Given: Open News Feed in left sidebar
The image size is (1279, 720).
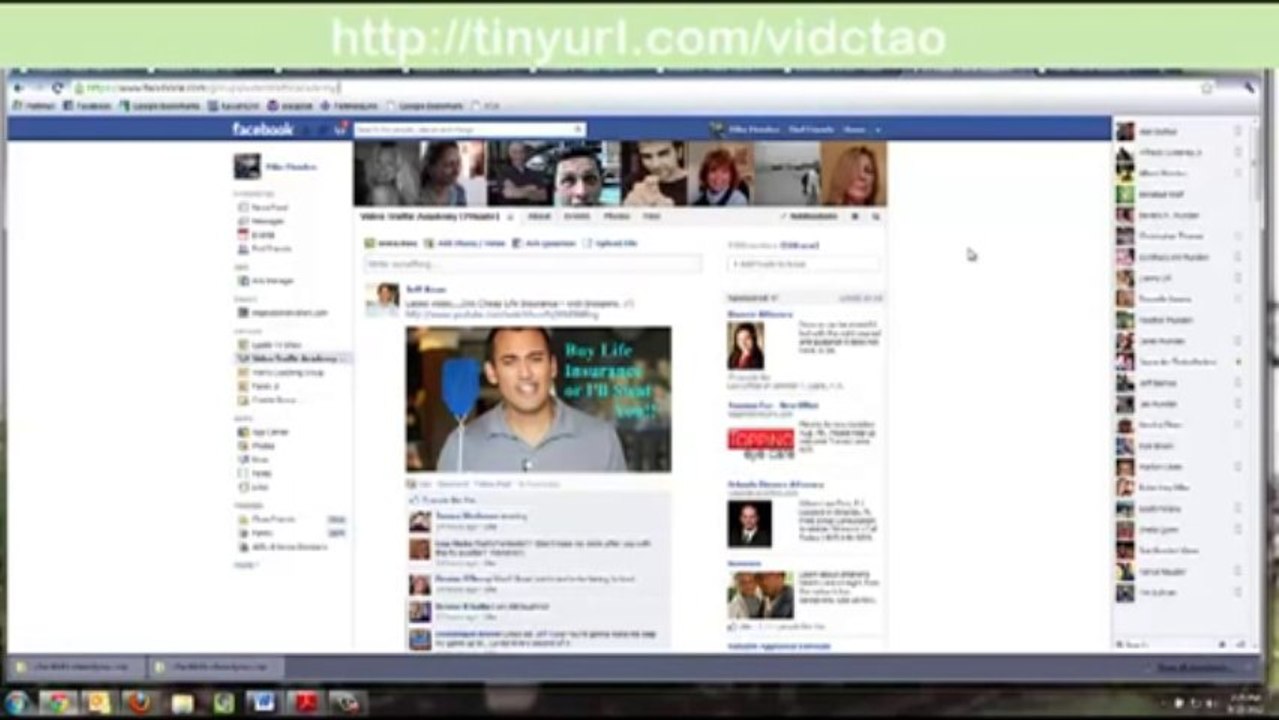Looking at the screenshot, I should click(264, 207).
